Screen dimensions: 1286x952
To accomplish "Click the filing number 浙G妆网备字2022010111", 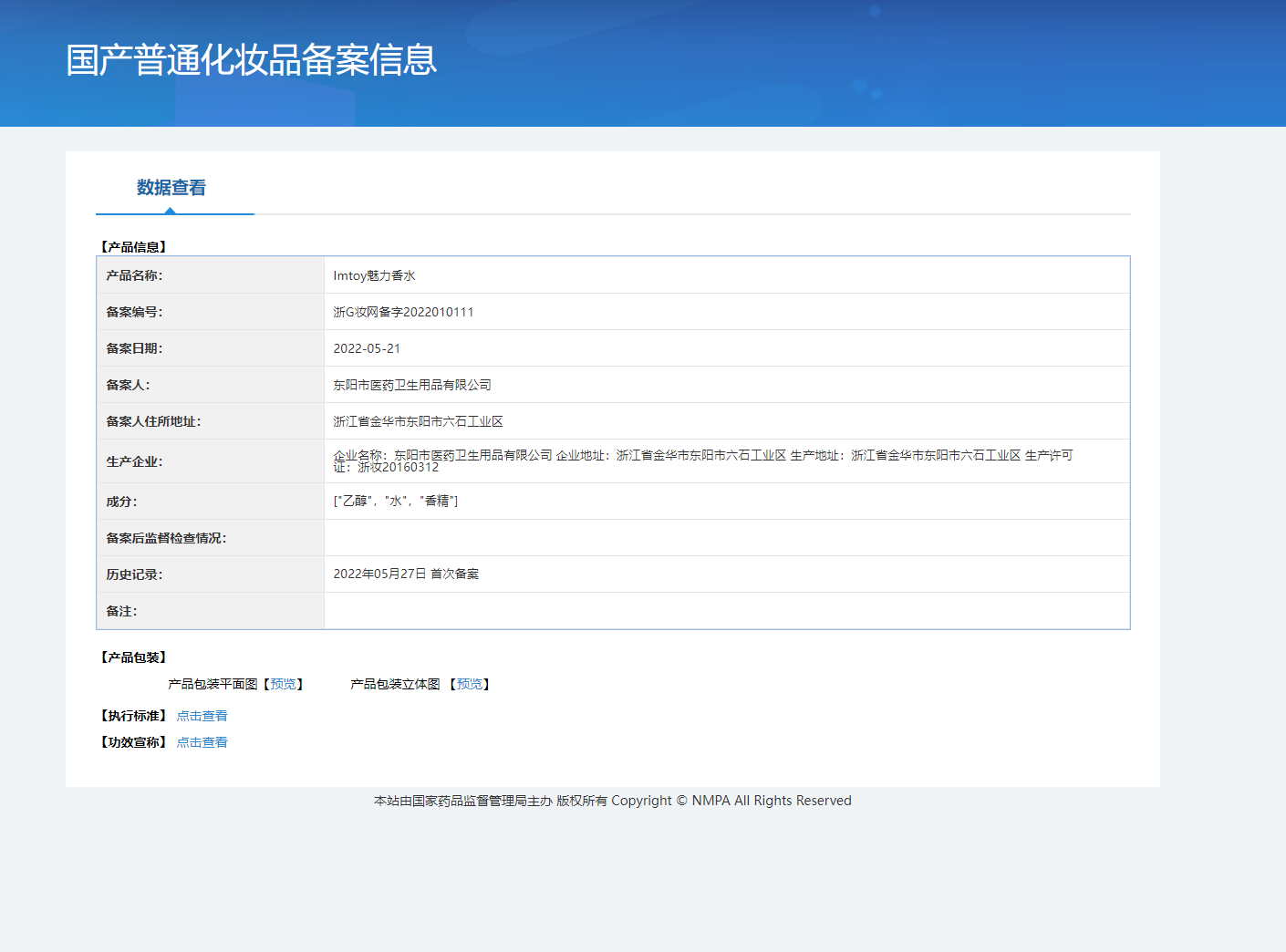I will tap(403, 312).
